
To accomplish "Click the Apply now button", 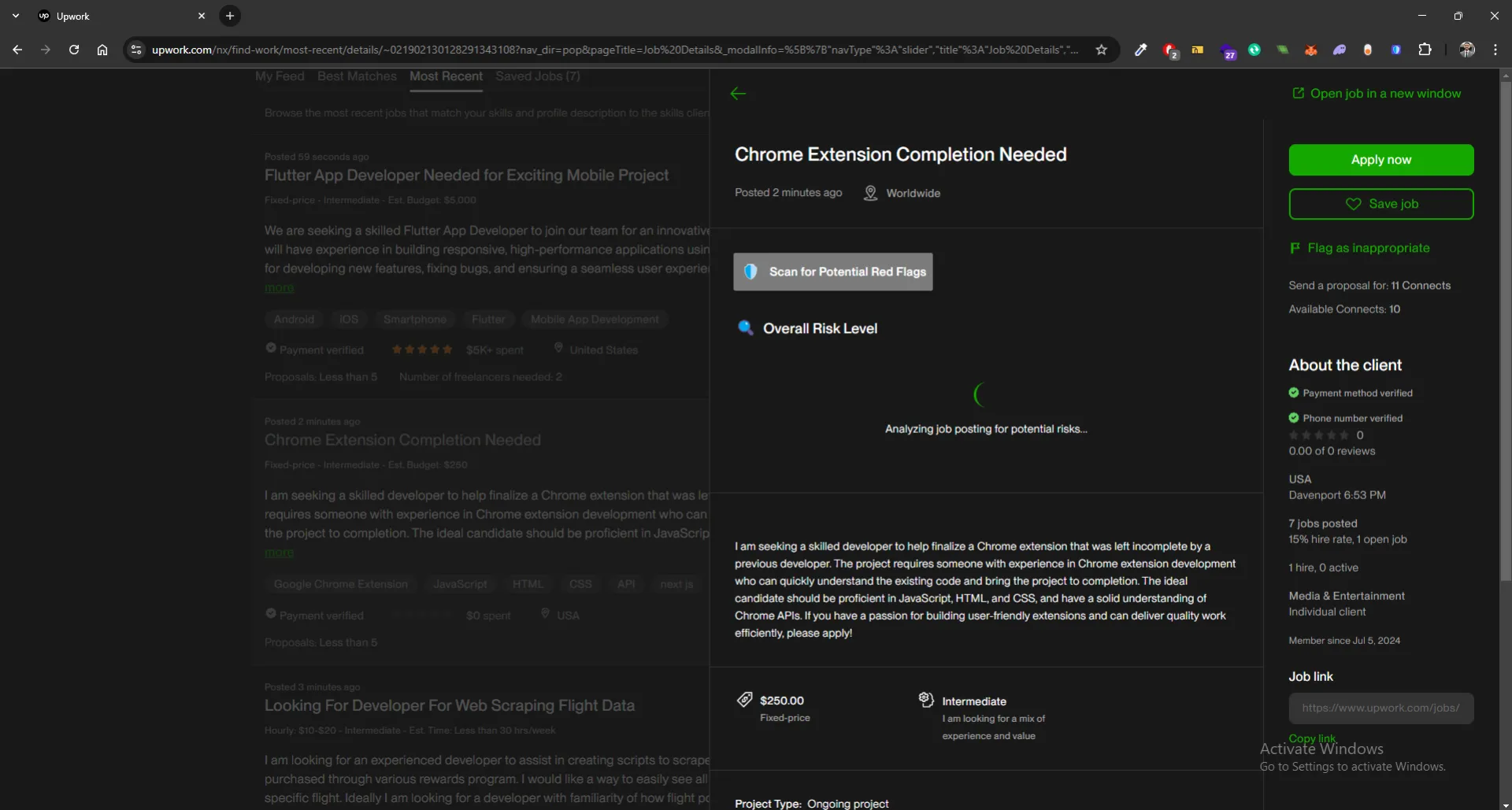I will click(x=1380, y=160).
